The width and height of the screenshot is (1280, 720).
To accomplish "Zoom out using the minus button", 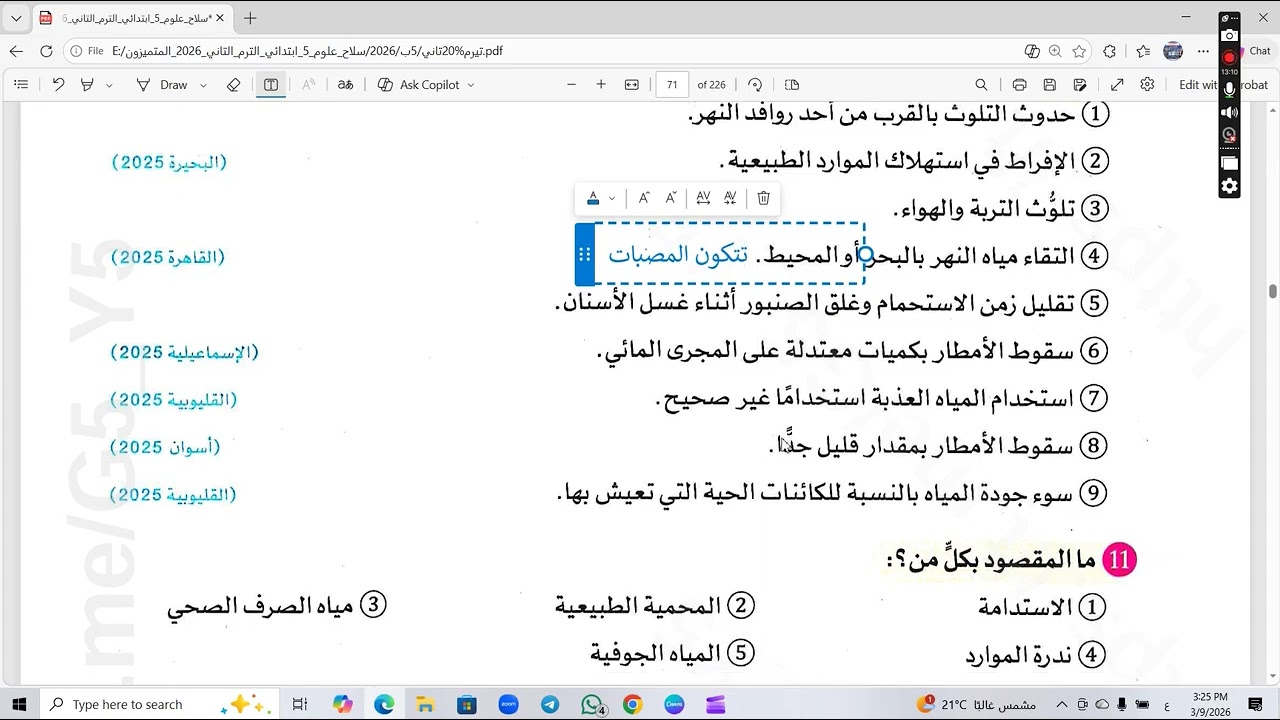I will [571, 85].
